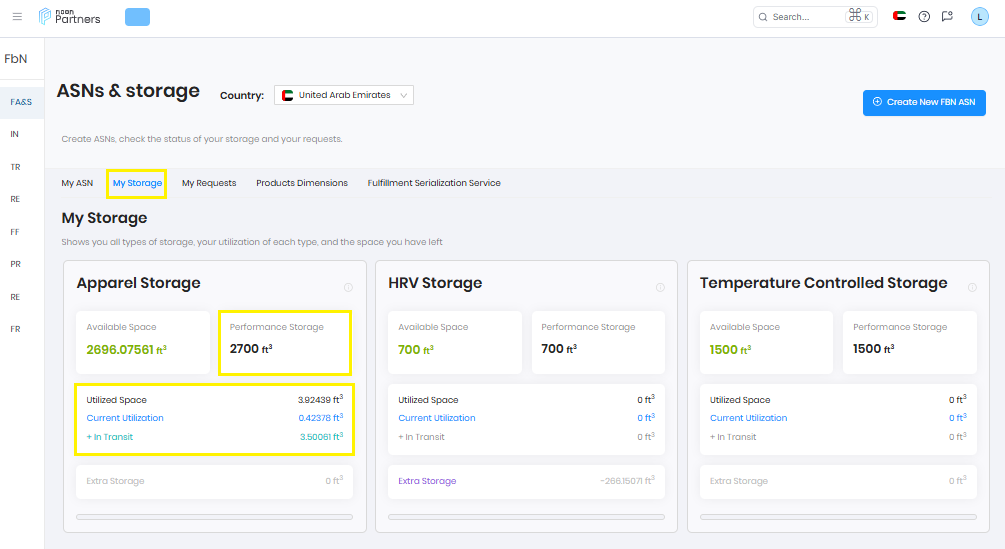The image size is (1005, 549).
Task: Select FR in left sidebar
Action: click(15, 329)
